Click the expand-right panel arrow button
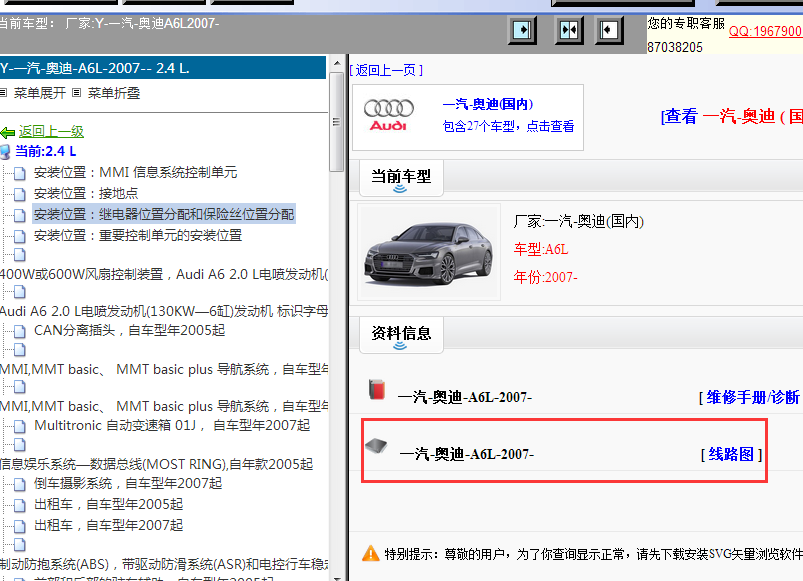Viewport: 803px width, 581px height. [x=522, y=30]
